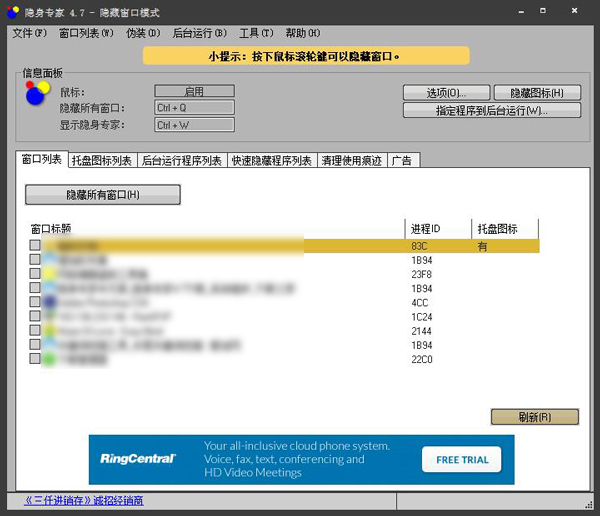Click the 窗口标题 column header

coord(217,229)
